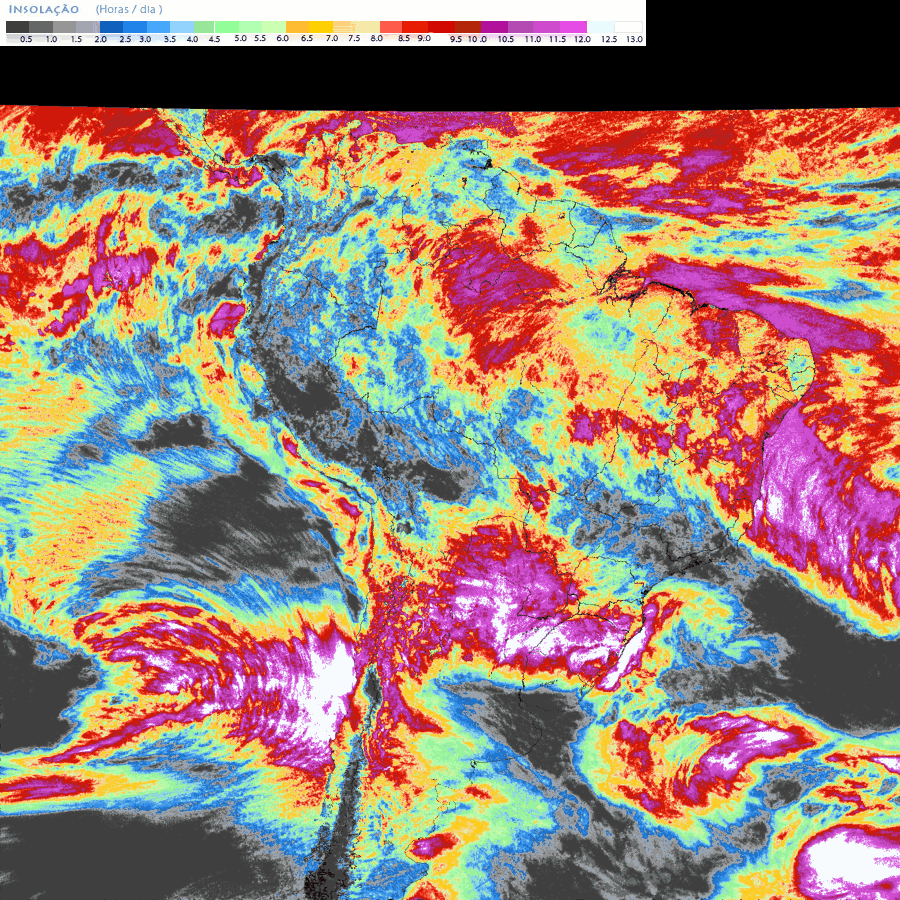Click the very pale blue swatch ending at 12.5

(600, 27)
